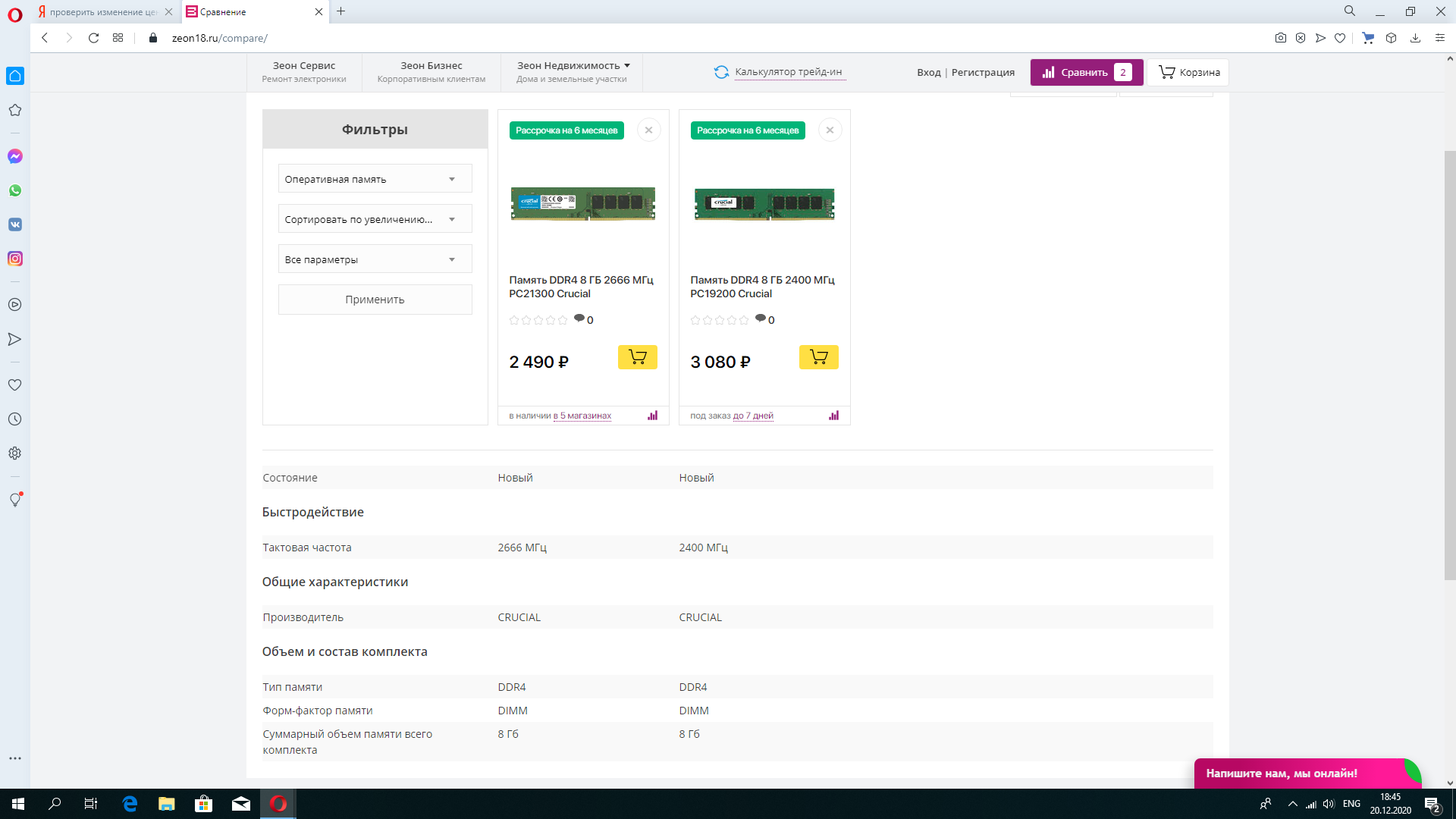The image size is (1456, 819).
Task: Open the Сортировать по увеличению dropdown
Action: click(x=375, y=219)
